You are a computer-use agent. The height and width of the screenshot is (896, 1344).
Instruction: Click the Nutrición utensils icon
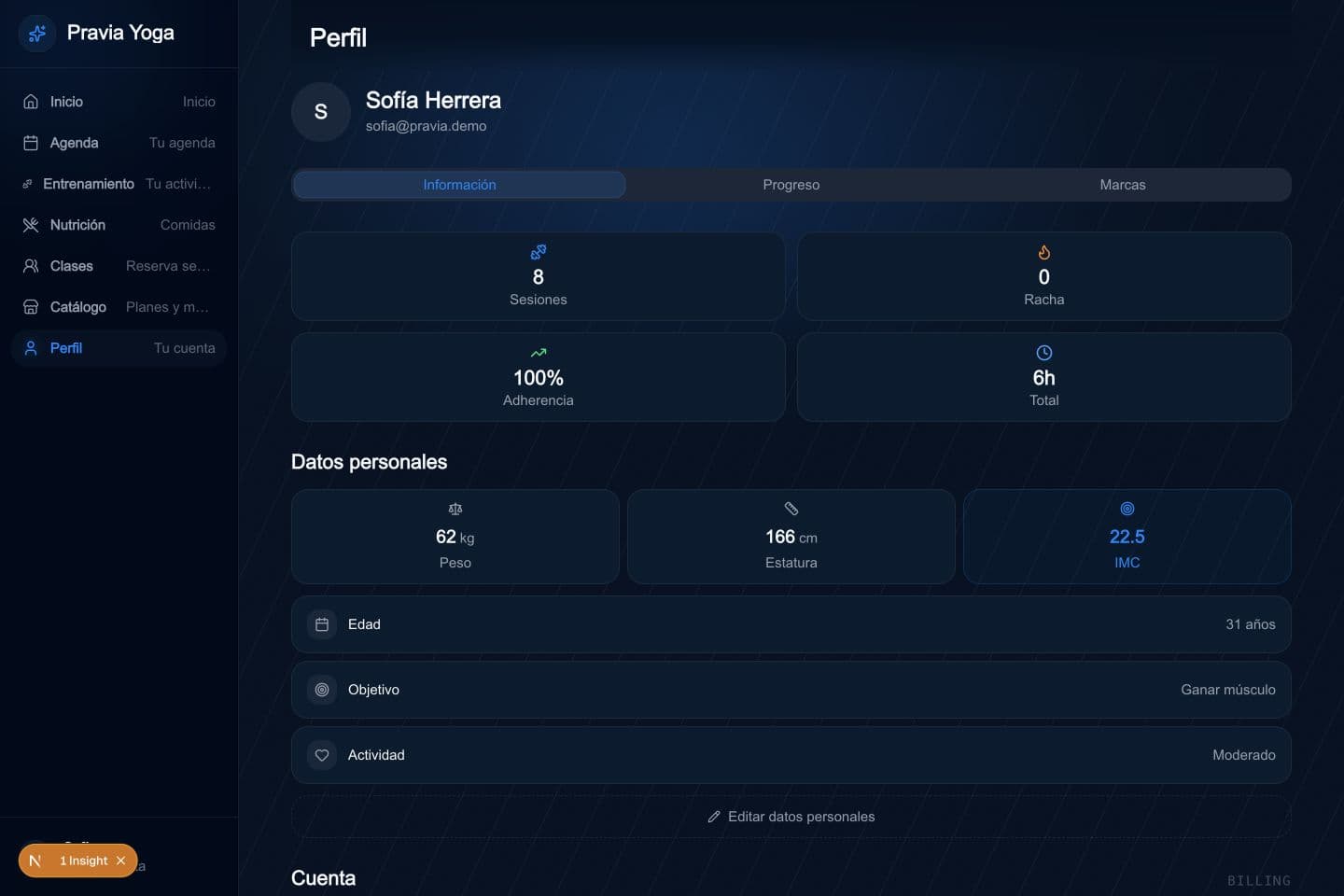point(31,225)
